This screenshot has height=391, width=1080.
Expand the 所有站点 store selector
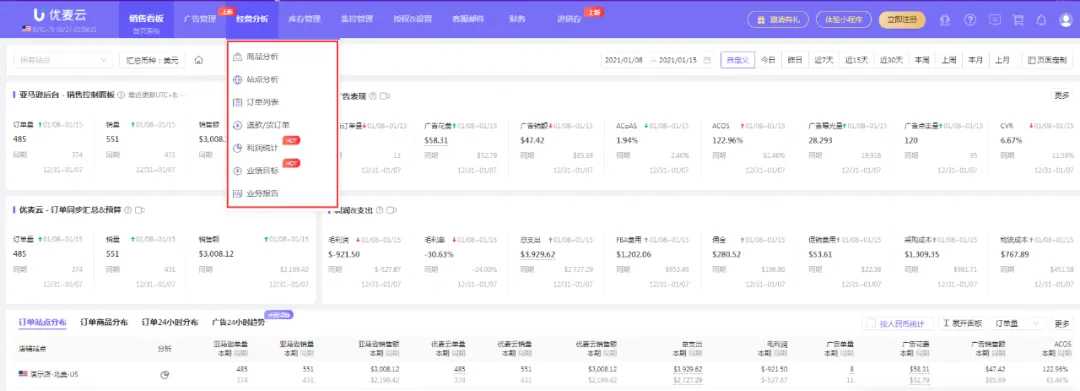[x=63, y=60]
